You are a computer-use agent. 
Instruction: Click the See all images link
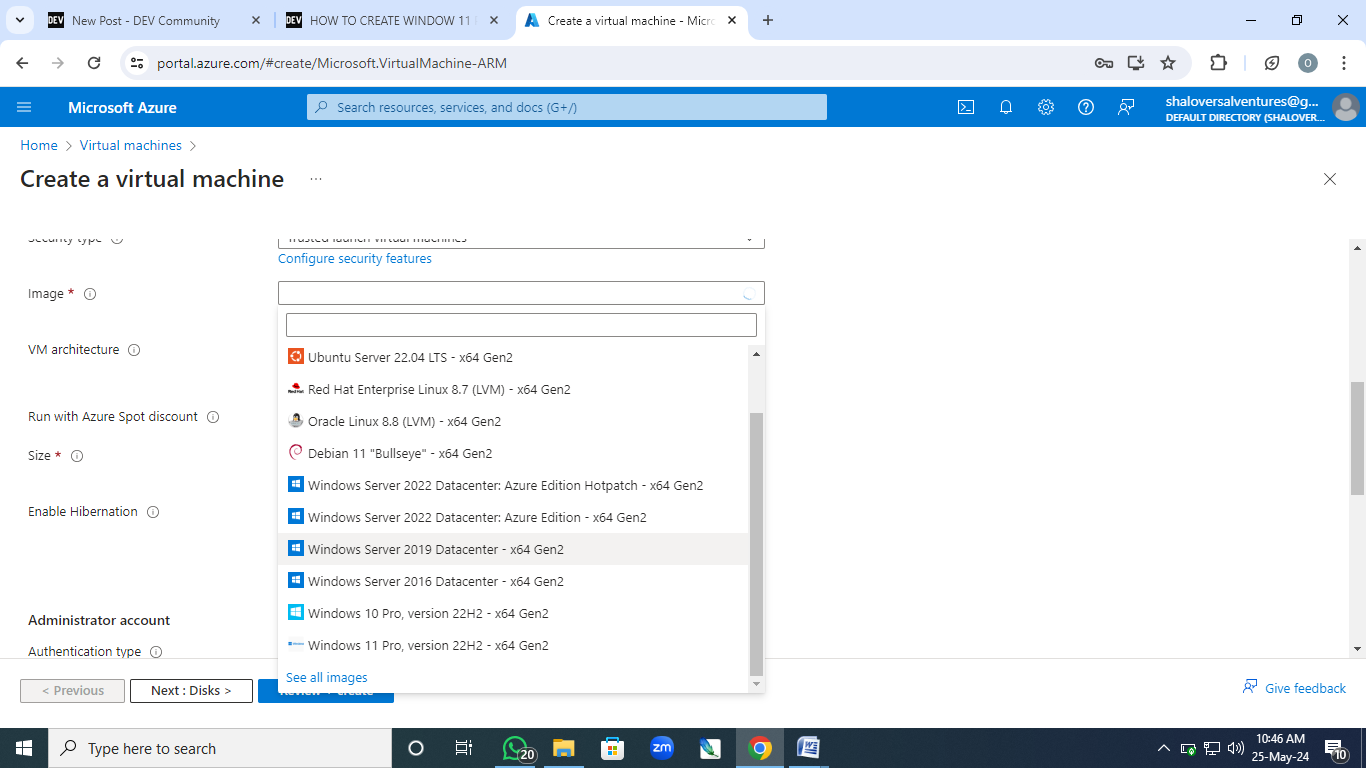(x=327, y=677)
